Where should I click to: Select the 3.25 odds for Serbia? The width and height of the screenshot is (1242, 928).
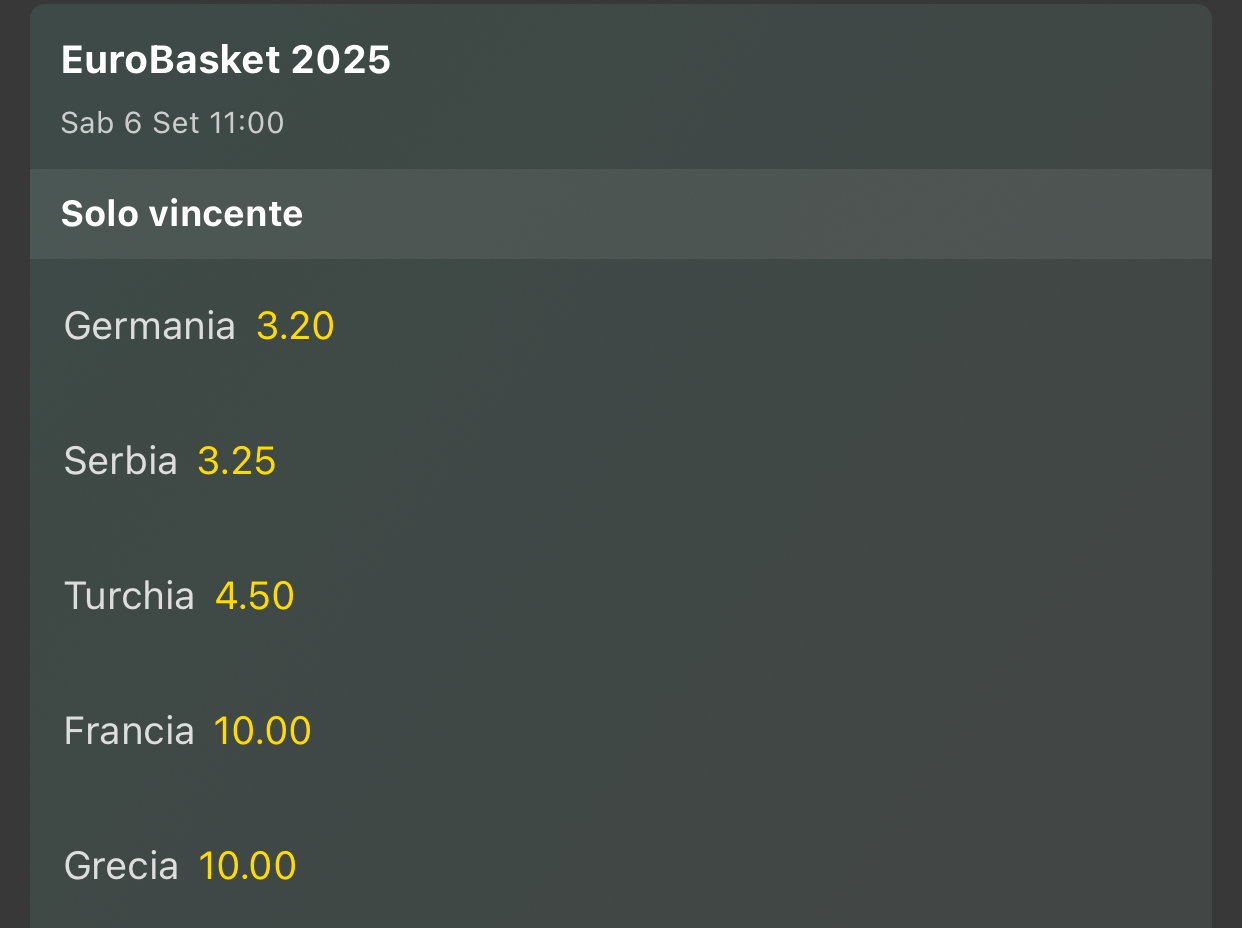tap(236, 461)
